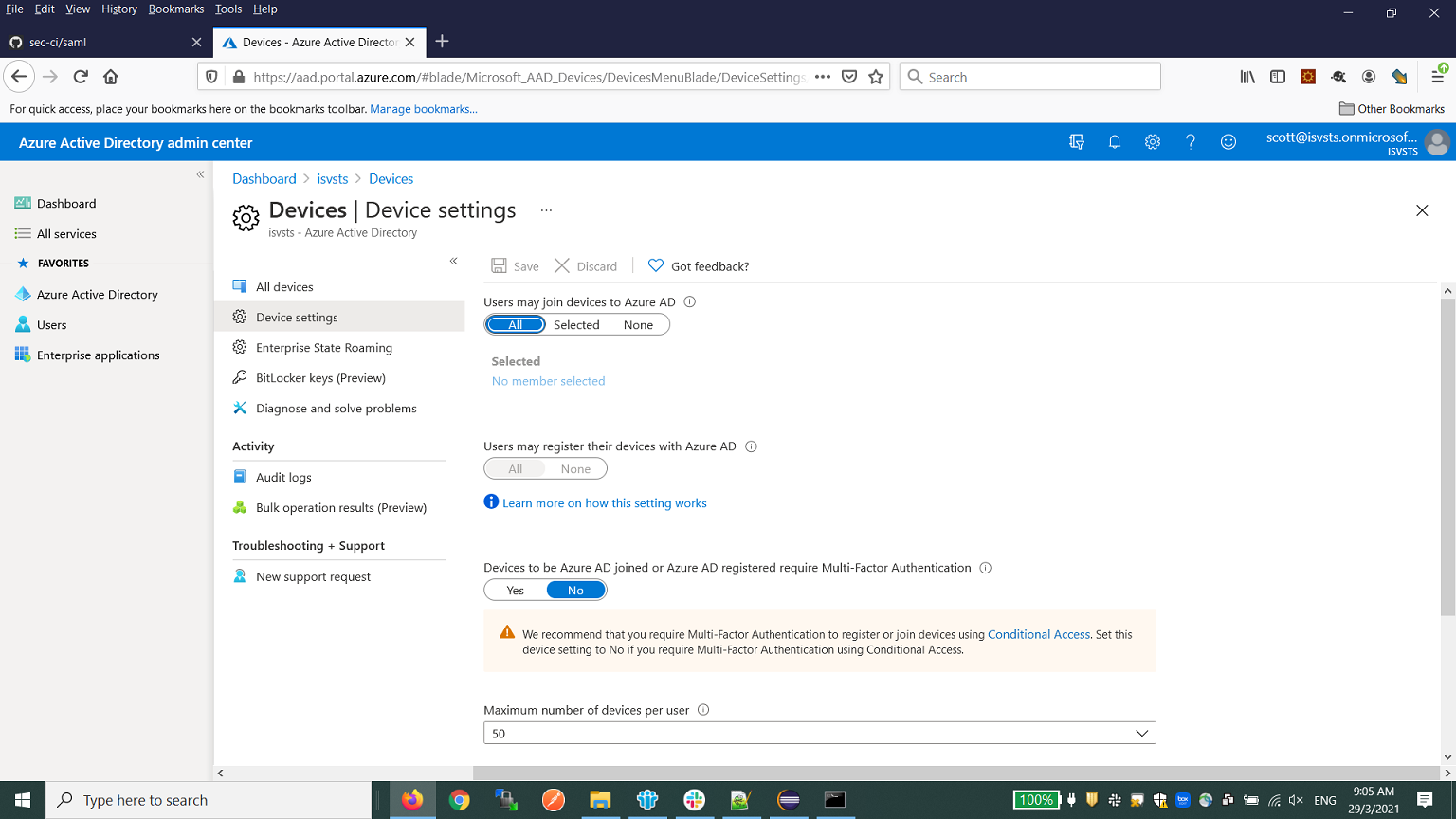Click info icon beside register devices setting
1456x819 pixels.
tap(751, 446)
